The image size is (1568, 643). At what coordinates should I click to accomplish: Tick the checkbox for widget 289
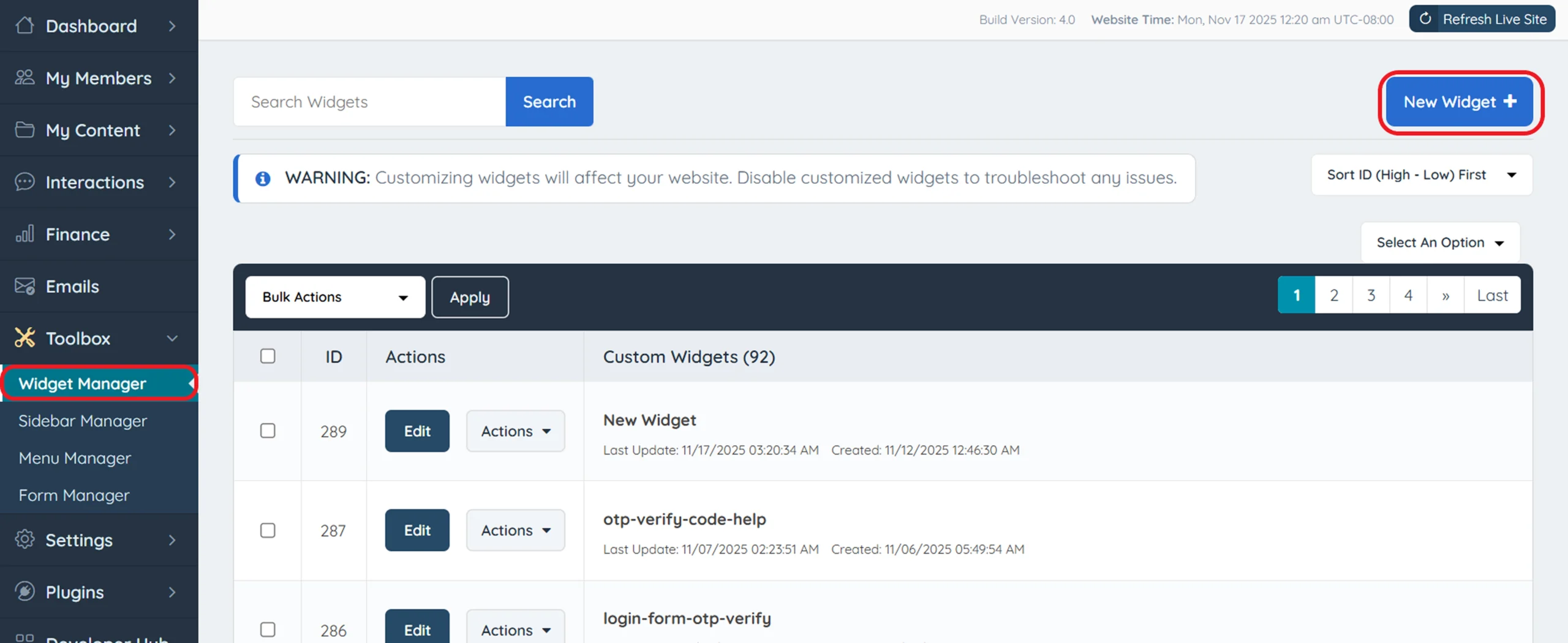[268, 431]
